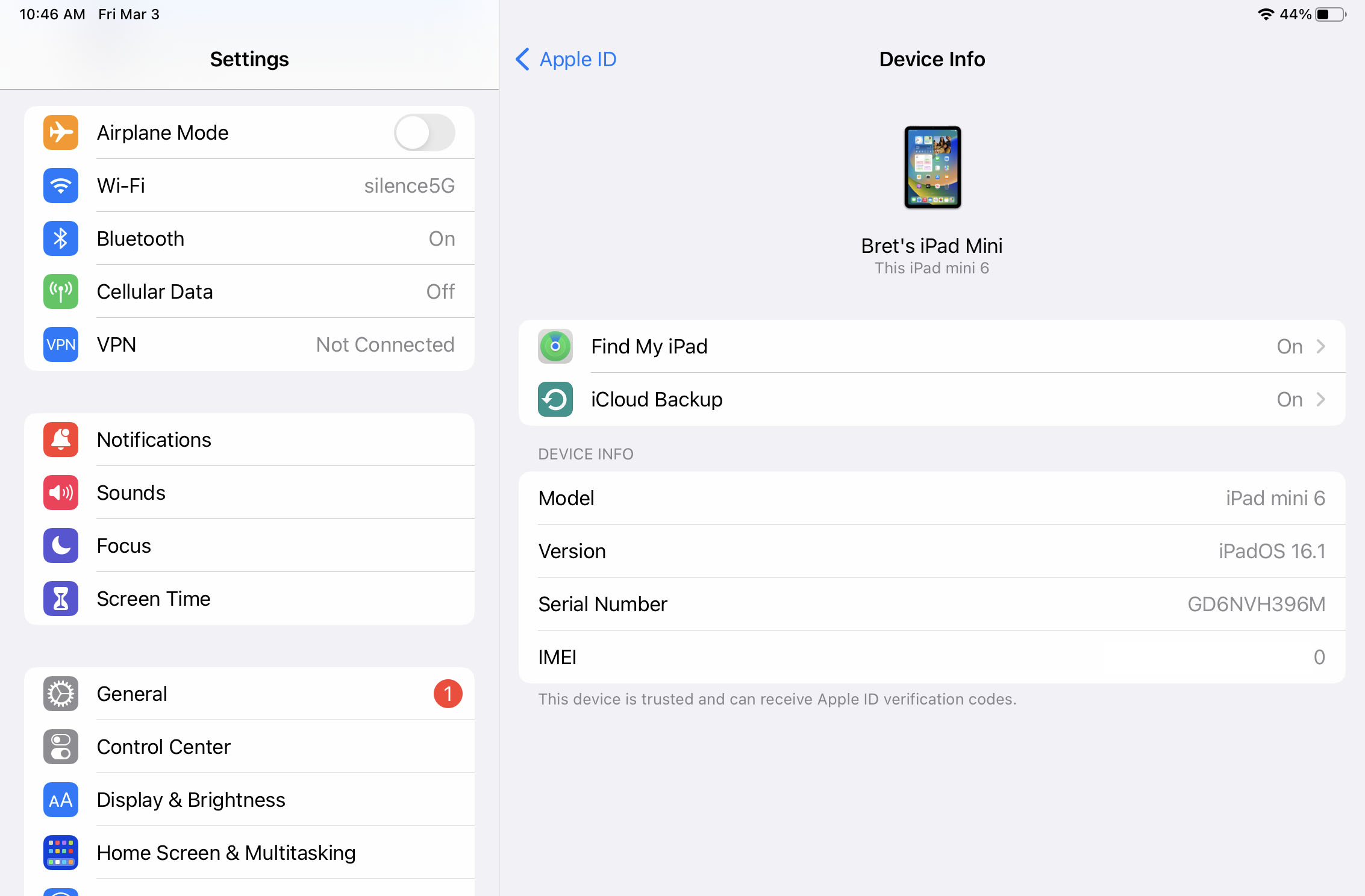
Task: Tap the Wi-Fi icon in Settings
Action: (61, 185)
